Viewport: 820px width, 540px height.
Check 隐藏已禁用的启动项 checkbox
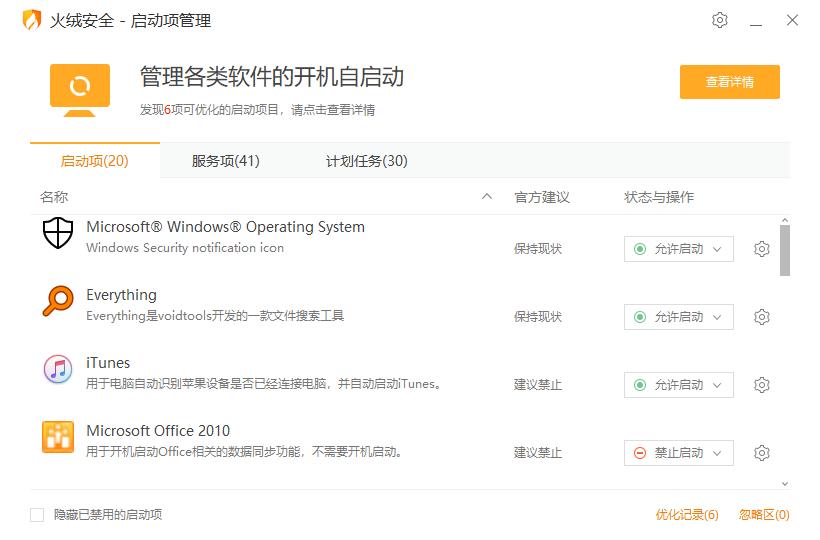click(37, 515)
